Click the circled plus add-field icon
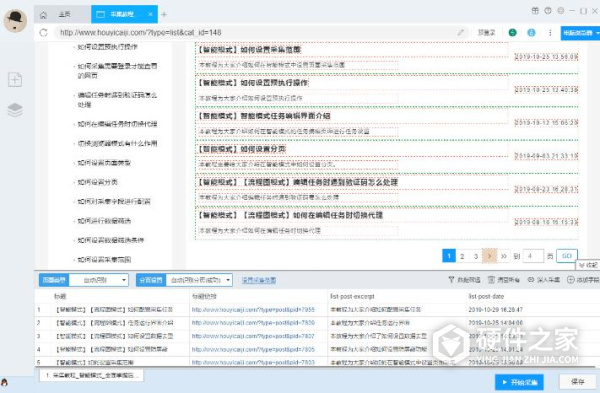This screenshot has height=393, width=600. click(x=571, y=280)
